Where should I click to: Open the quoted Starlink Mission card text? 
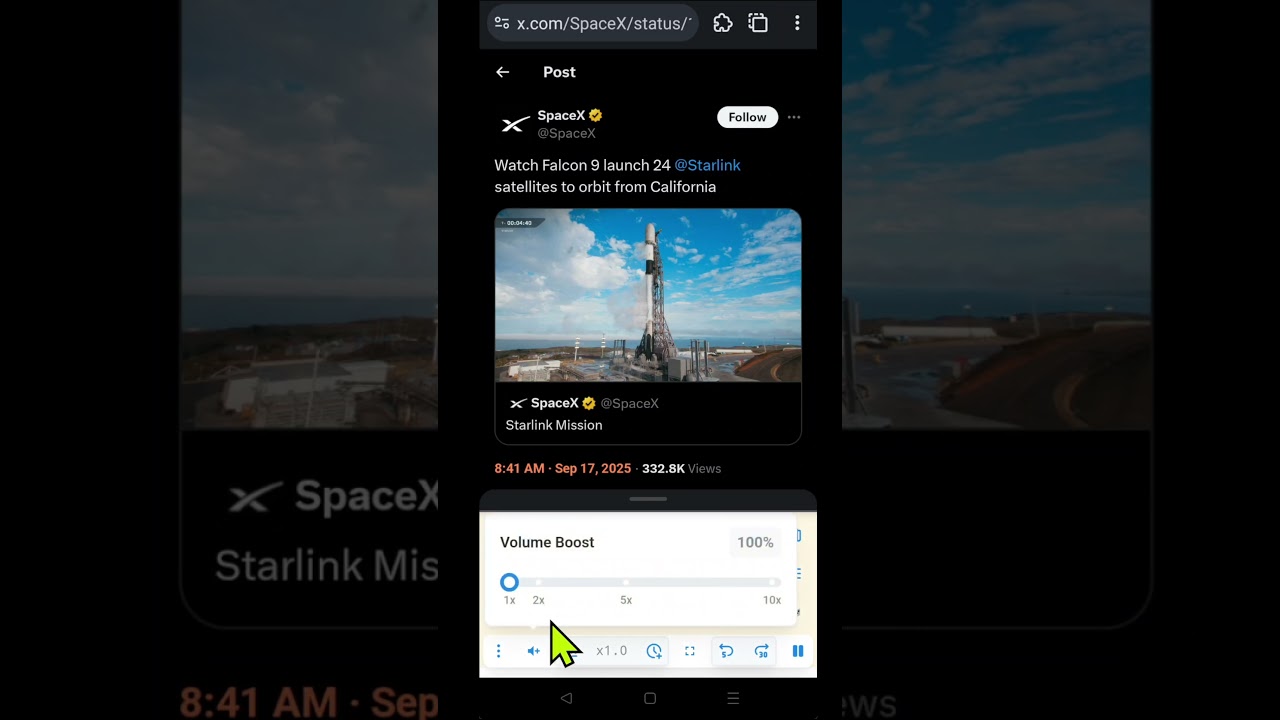554,425
